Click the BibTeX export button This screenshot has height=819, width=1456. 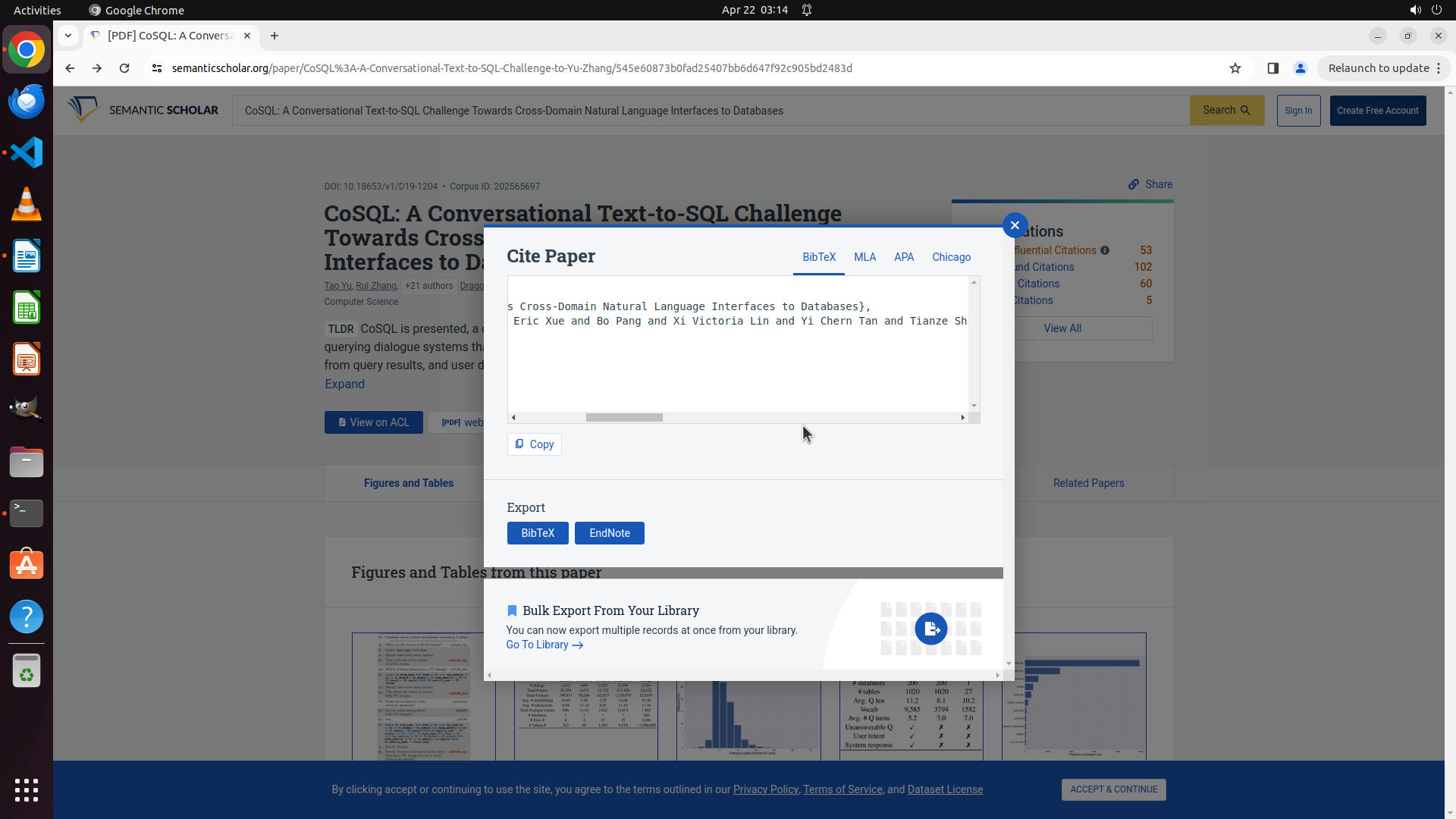click(538, 533)
